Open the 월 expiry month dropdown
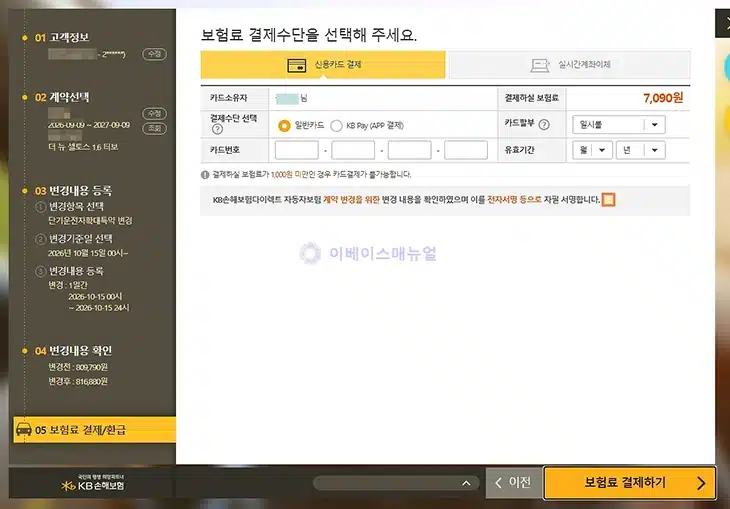This screenshot has width=730, height=509. pos(592,150)
